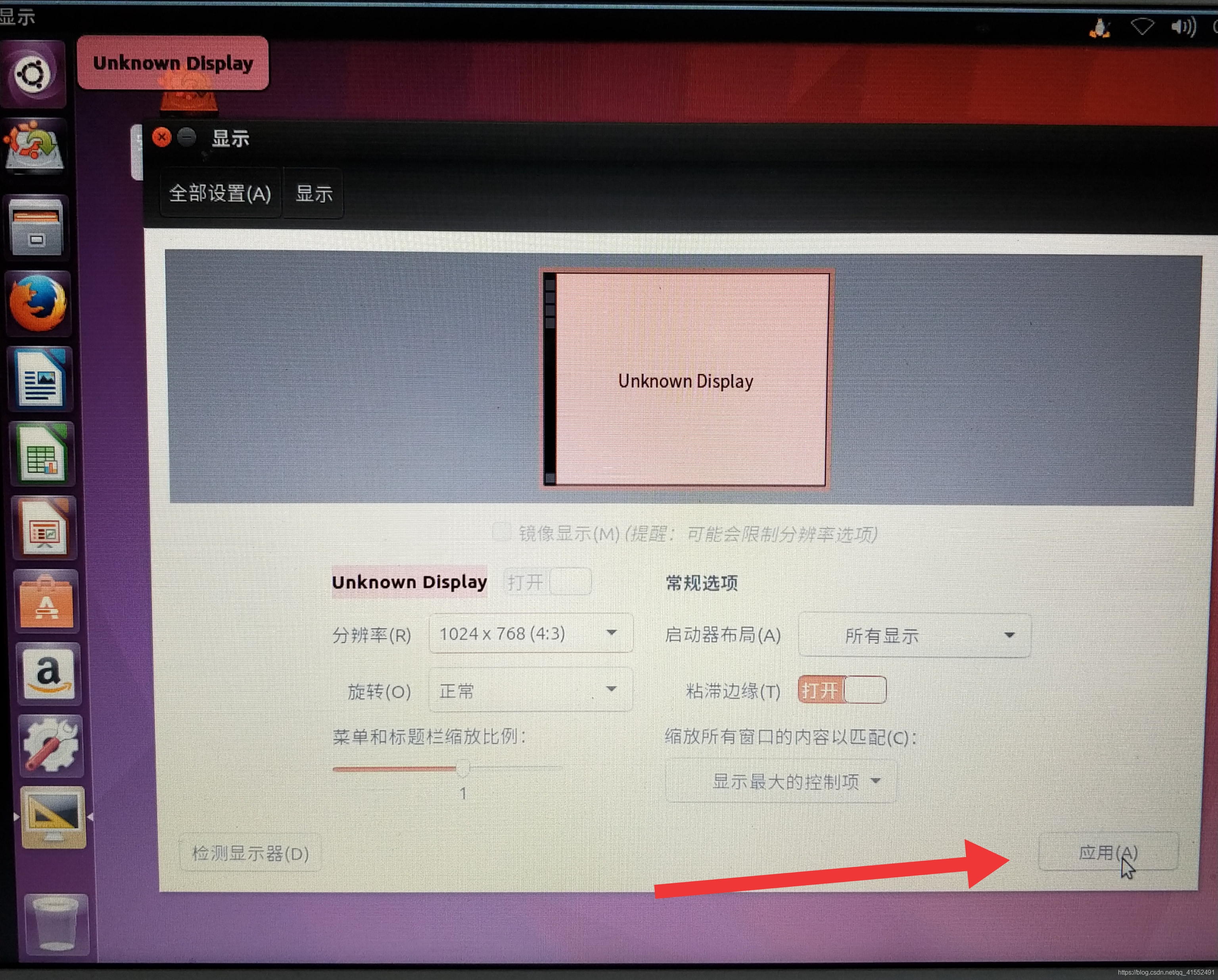This screenshot has width=1218, height=980.
Task: Check the mirror displays (镜像显示) checkbox
Action: coord(501,532)
